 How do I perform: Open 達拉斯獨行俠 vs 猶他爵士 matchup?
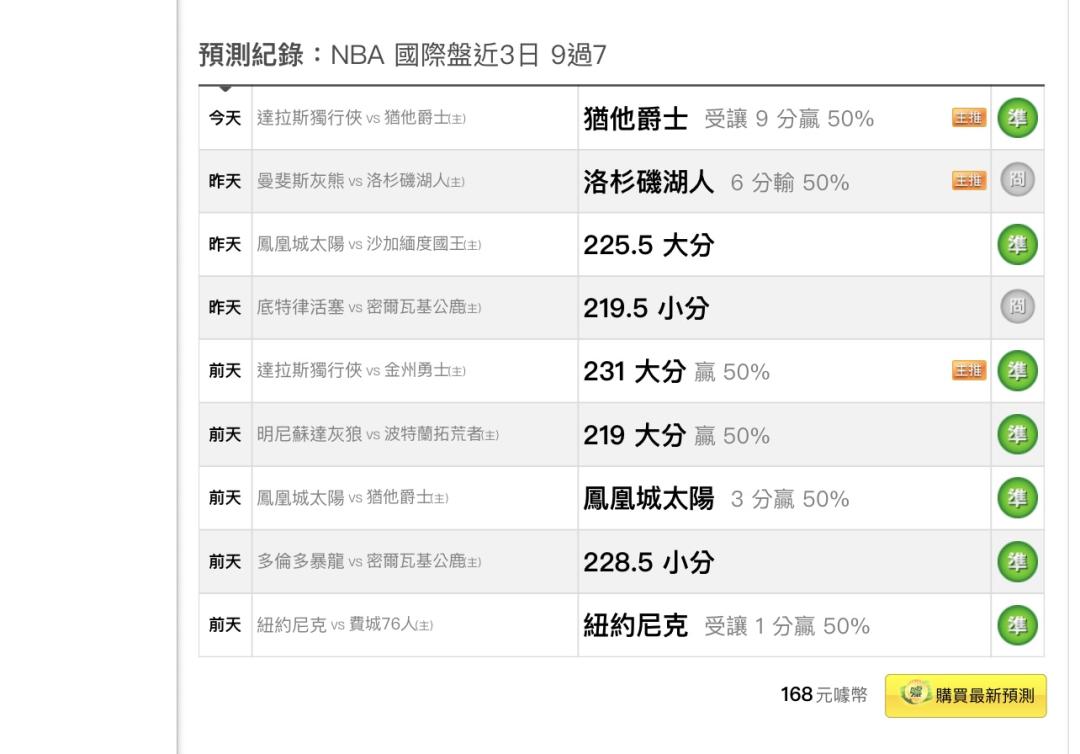click(x=362, y=119)
